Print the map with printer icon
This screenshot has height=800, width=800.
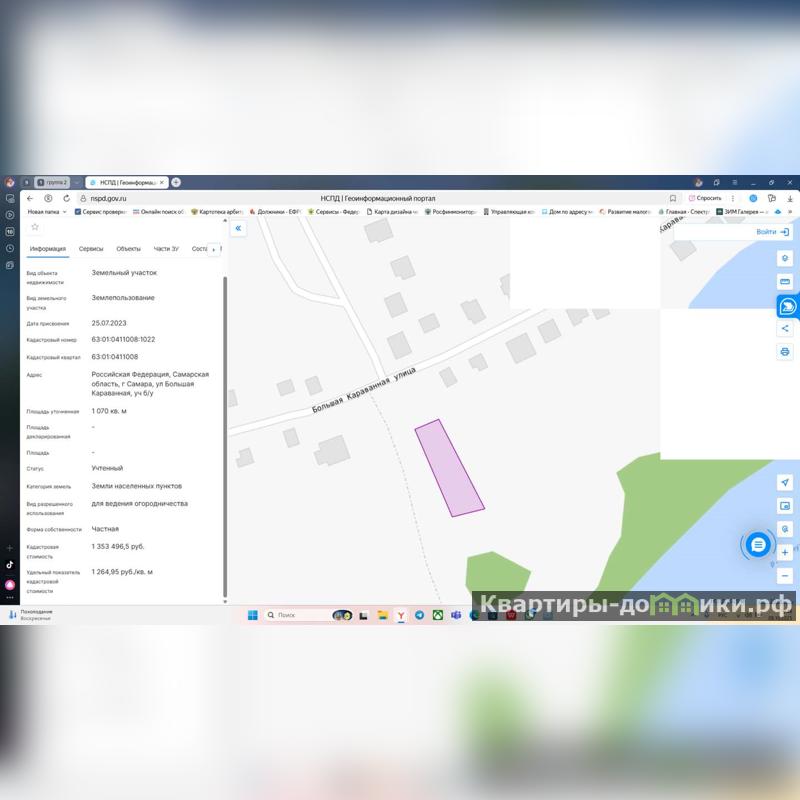click(785, 352)
